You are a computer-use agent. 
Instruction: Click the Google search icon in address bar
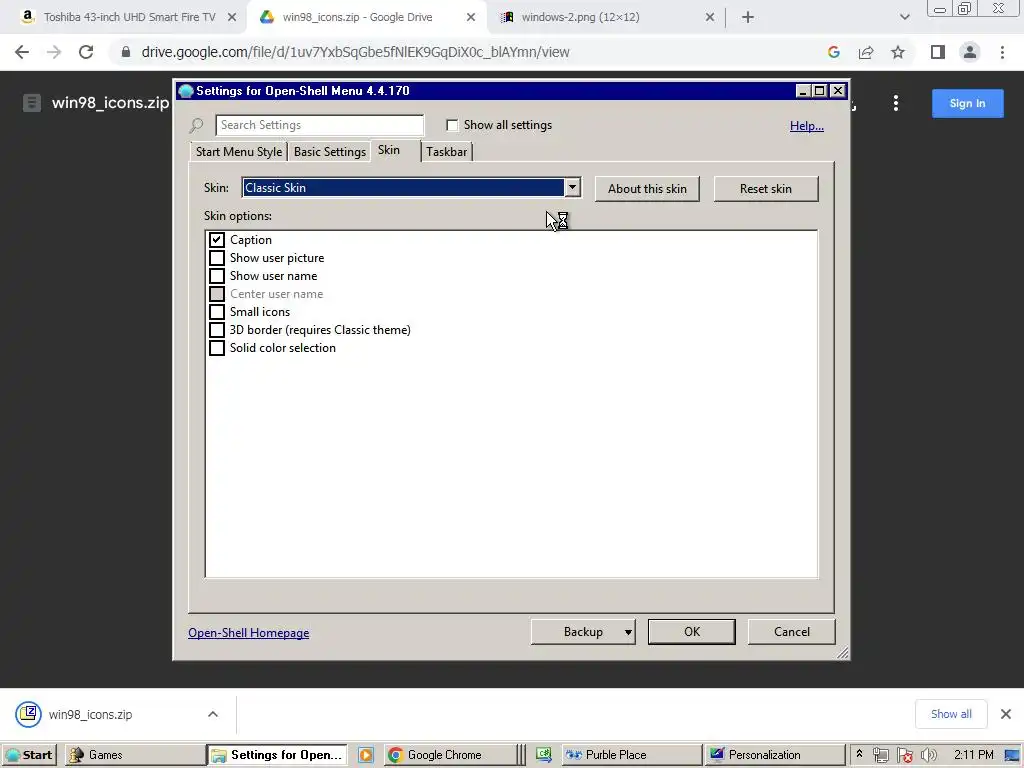tap(833, 52)
